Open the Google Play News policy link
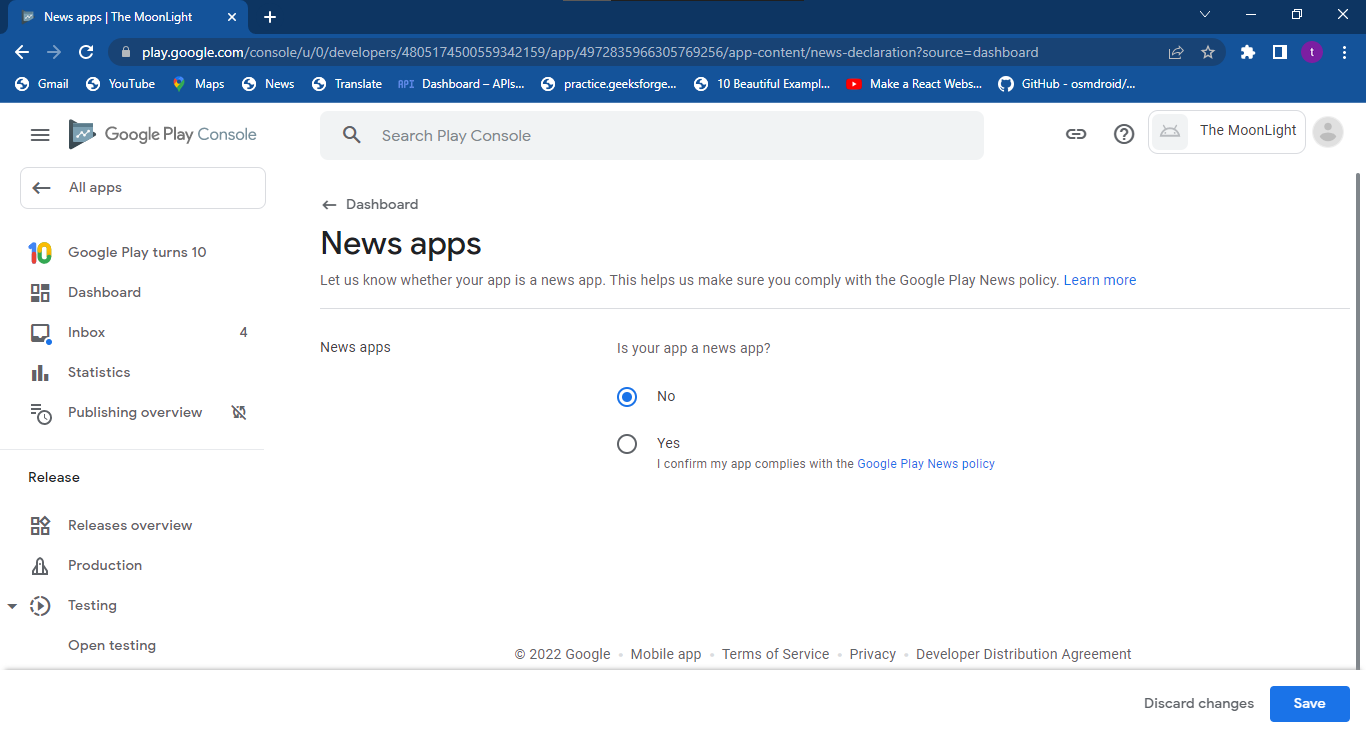This screenshot has width=1366, height=737. pyautogui.click(x=926, y=464)
